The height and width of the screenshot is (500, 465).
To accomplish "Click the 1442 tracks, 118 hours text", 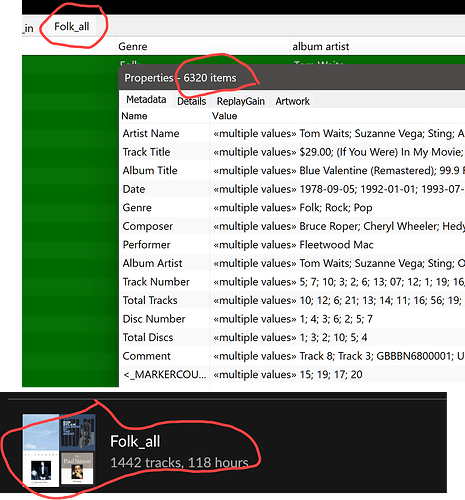I will pos(179,462).
